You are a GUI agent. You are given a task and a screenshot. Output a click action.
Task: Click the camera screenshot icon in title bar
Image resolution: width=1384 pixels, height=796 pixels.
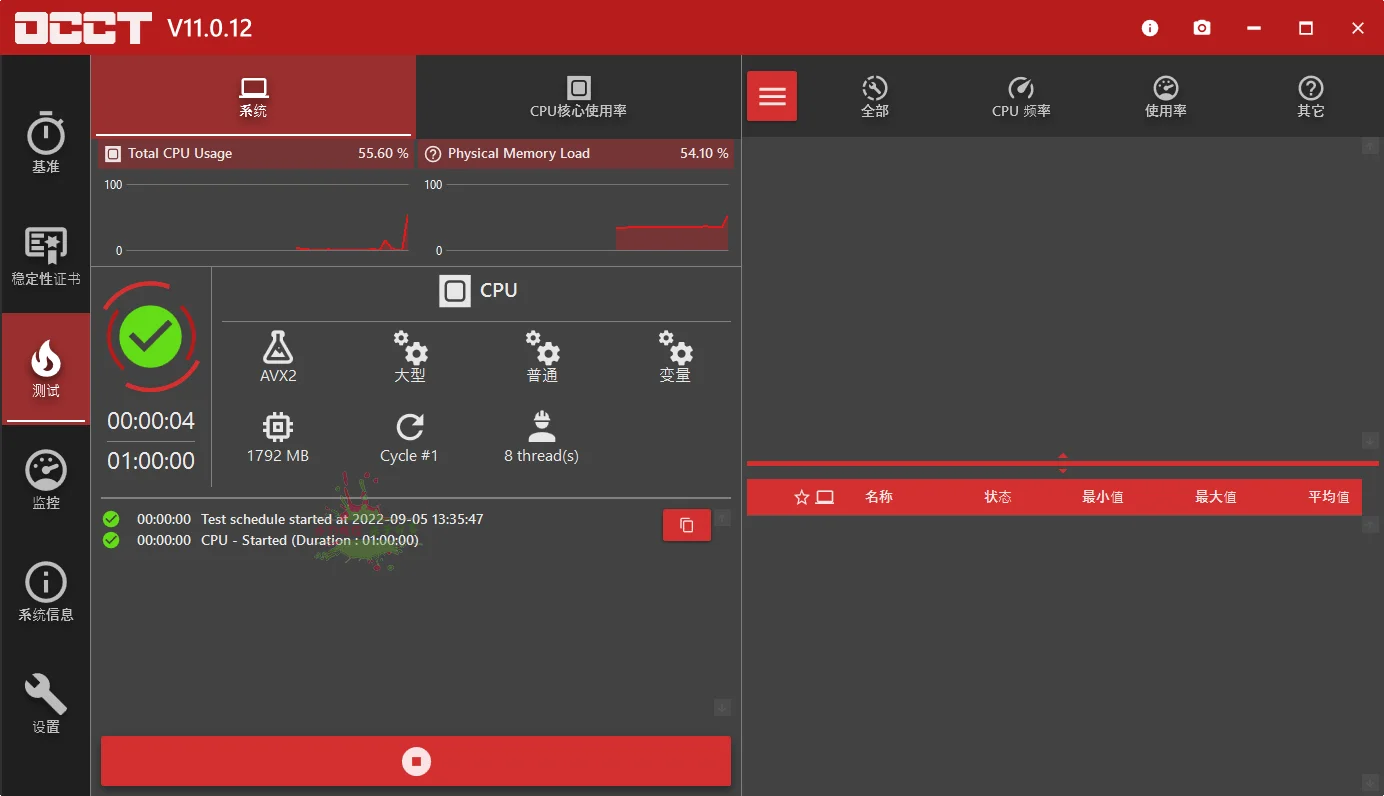pyautogui.click(x=1202, y=28)
